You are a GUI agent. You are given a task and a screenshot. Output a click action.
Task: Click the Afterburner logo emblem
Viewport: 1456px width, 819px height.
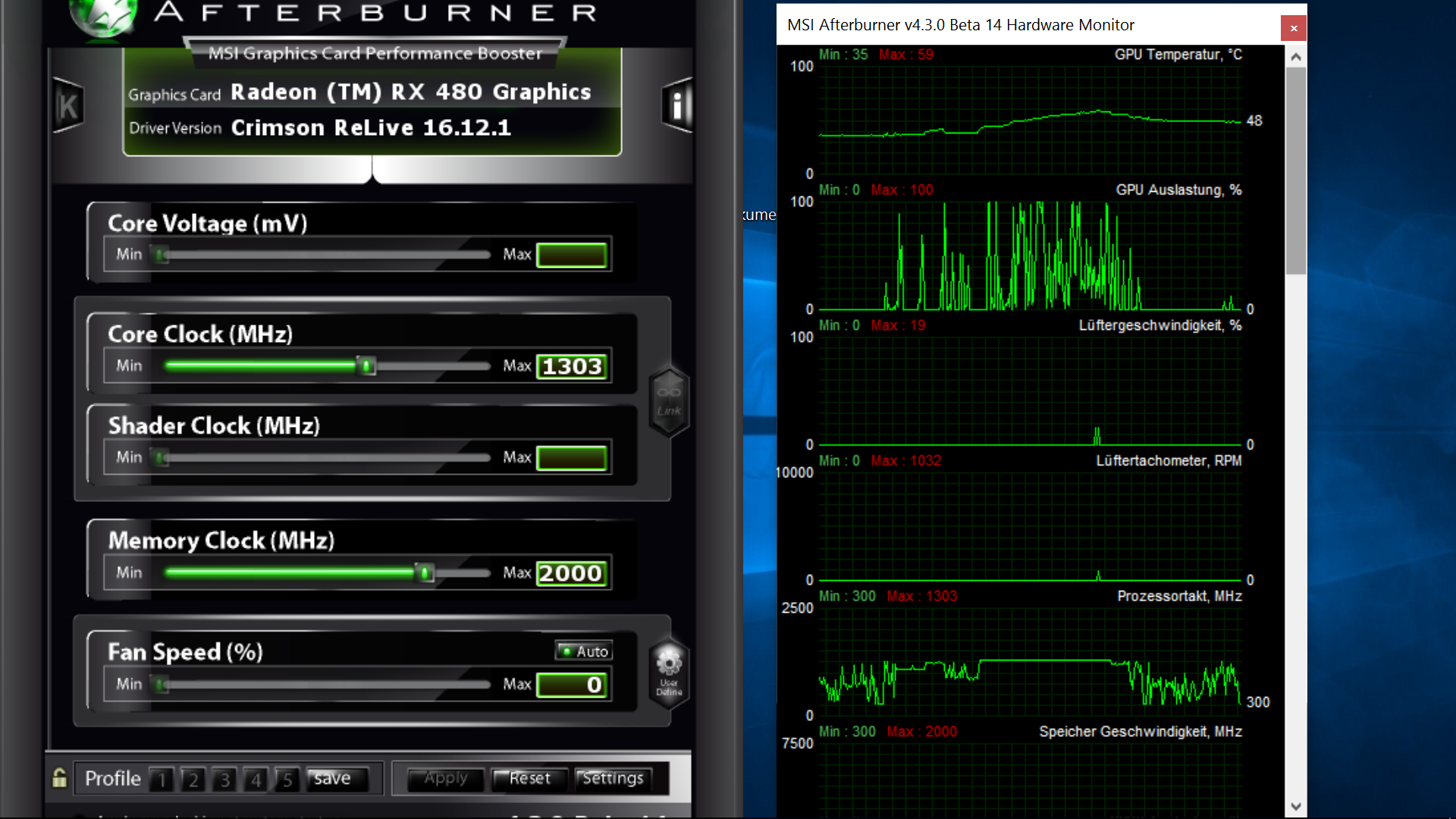coord(104,15)
